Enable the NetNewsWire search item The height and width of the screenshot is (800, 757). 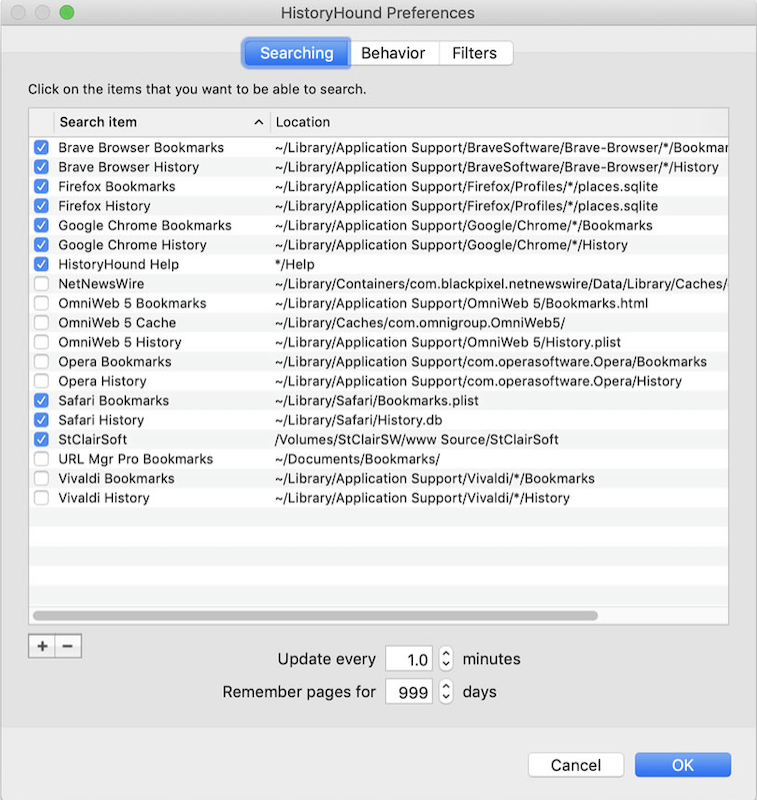point(41,284)
